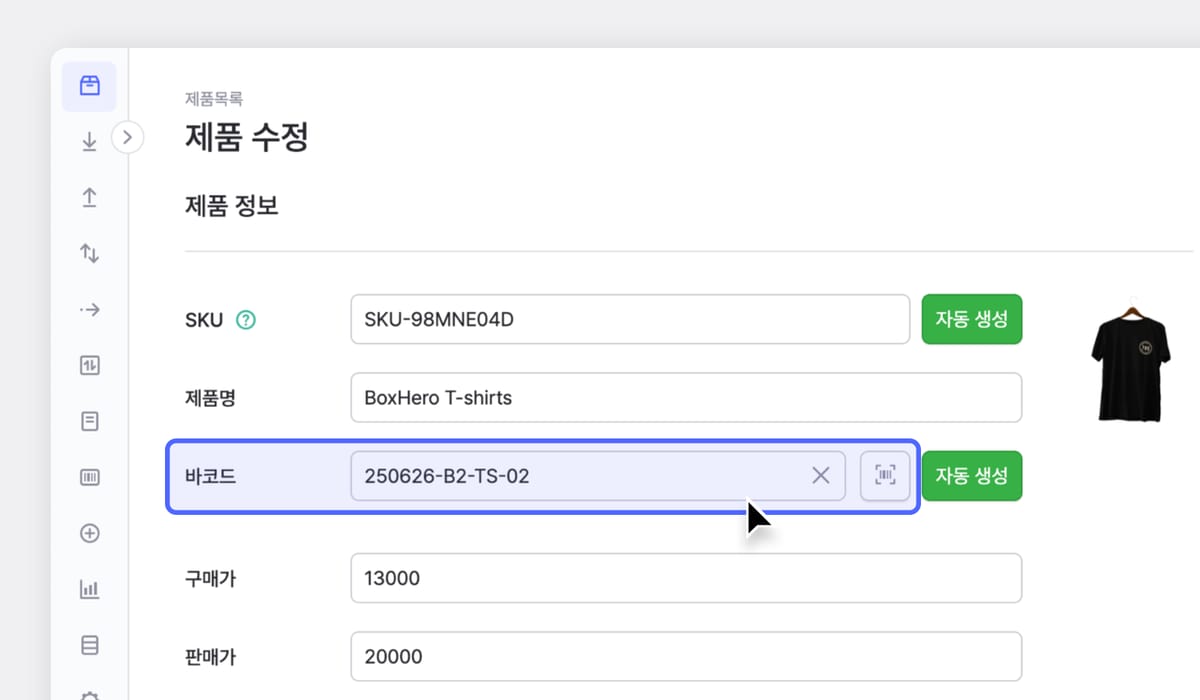Open the product box sidebar icon

click(x=89, y=86)
